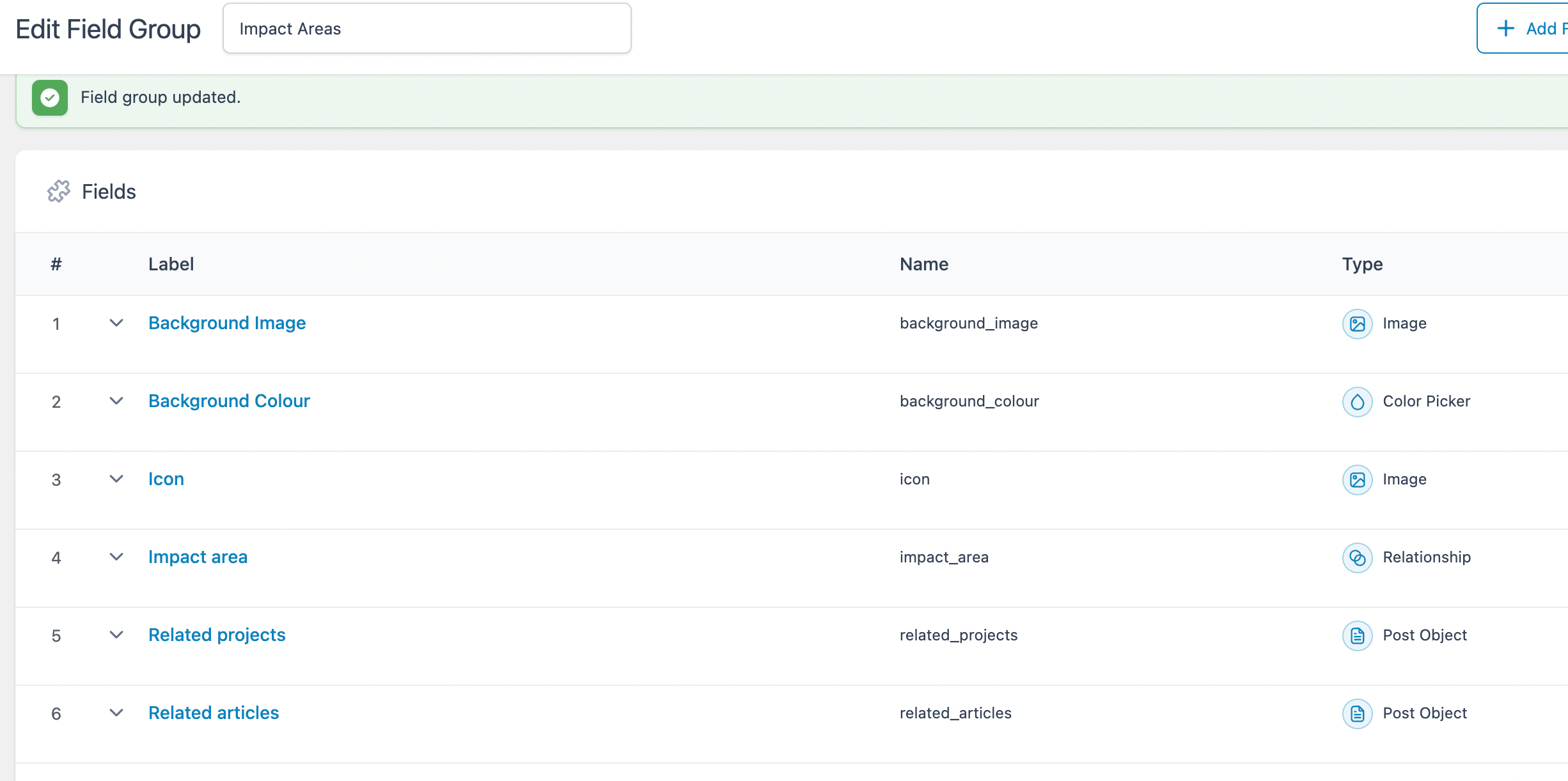Click the Label column header
Image resolution: width=1568 pixels, height=781 pixels.
[171, 264]
